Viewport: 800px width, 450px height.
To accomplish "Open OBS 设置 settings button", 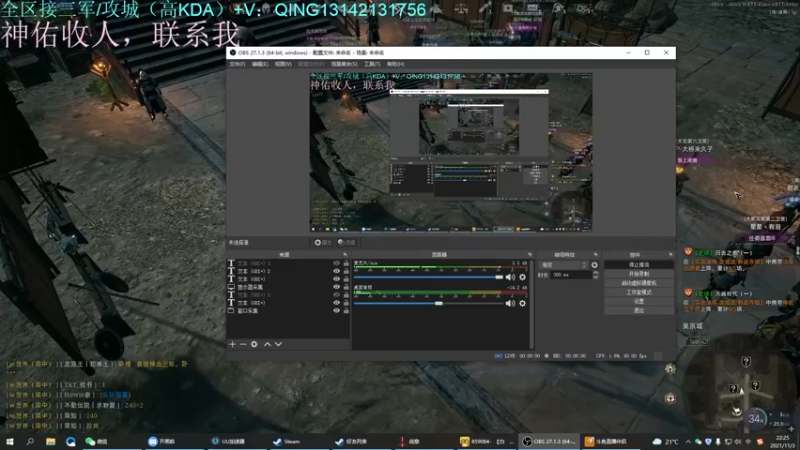I will pyautogui.click(x=639, y=301).
